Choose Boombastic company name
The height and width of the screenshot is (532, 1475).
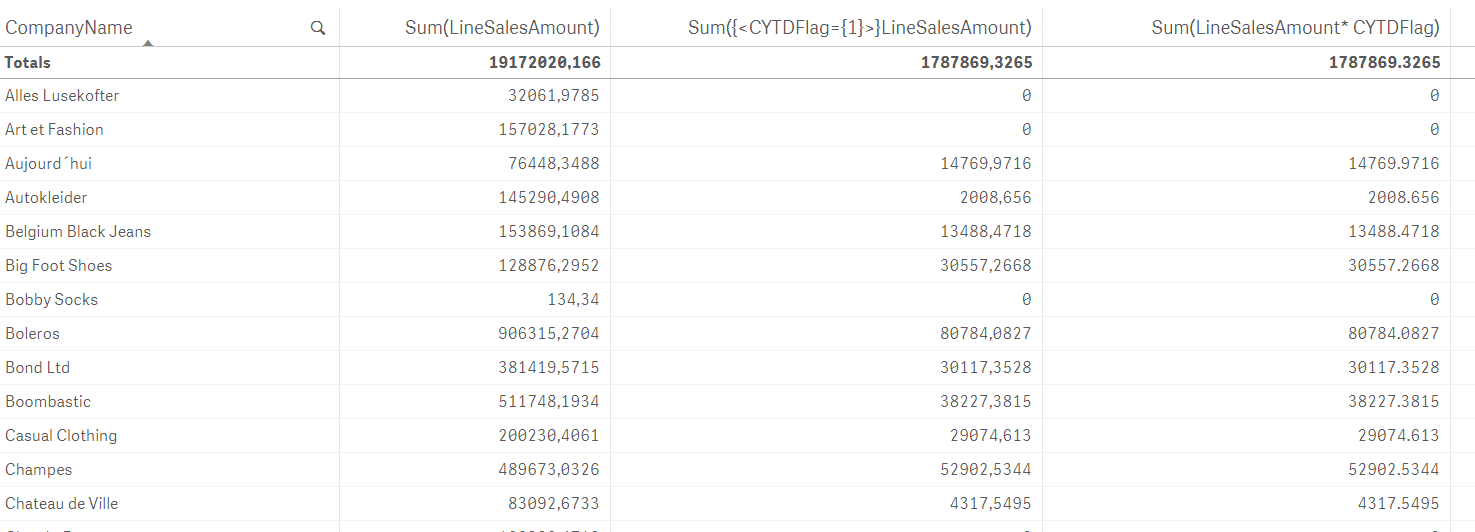point(48,402)
